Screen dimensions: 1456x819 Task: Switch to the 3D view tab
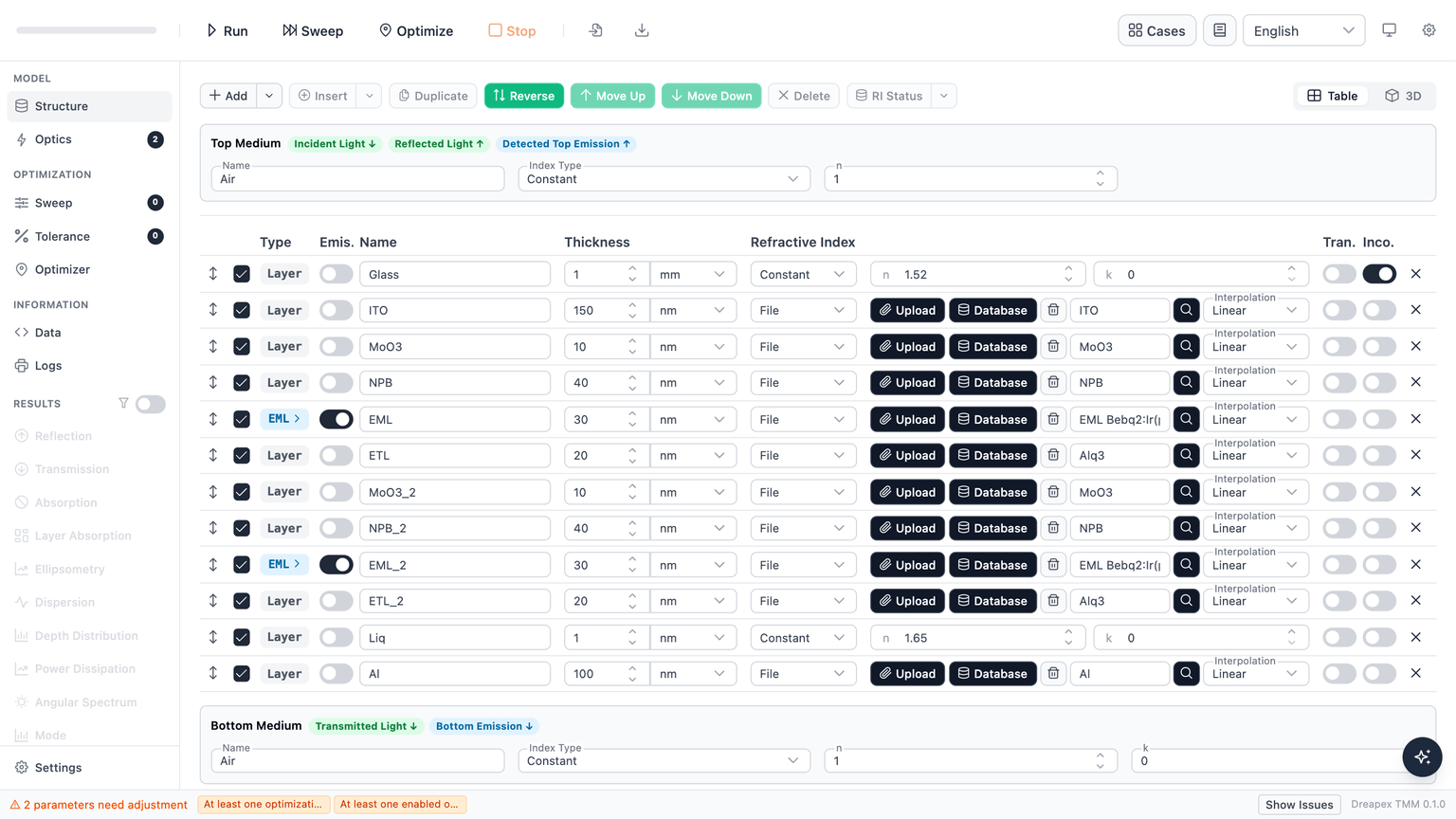tap(1404, 96)
